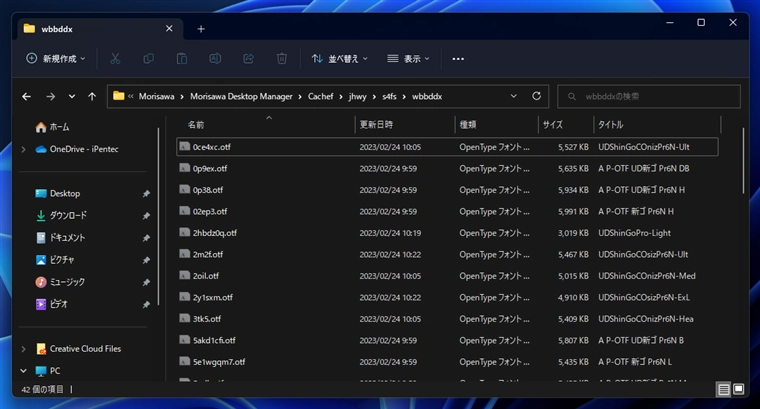Click the Rename icon in toolbar
The height and width of the screenshot is (409, 760).
(x=215, y=59)
